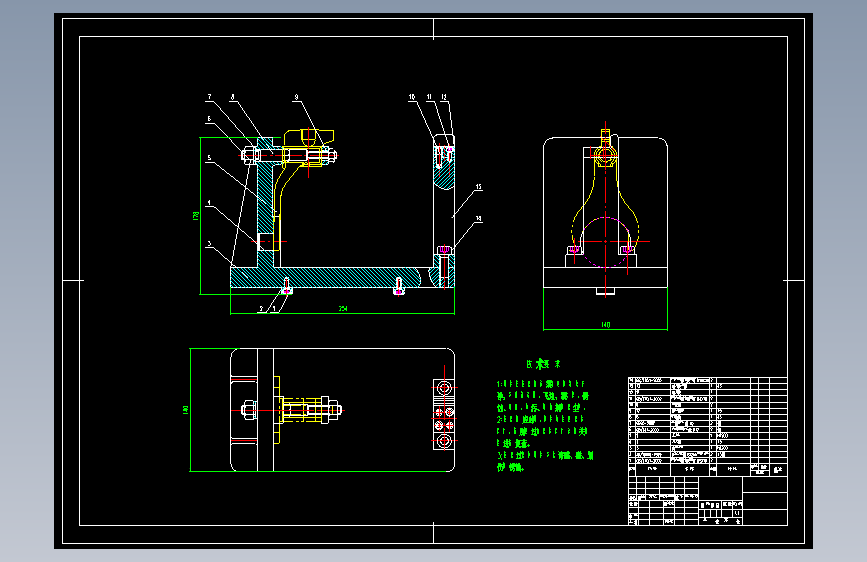Image resolution: width=867 pixels, height=562 pixels.
Task: Select part balloon number 12 in front view
Action: [444, 97]
